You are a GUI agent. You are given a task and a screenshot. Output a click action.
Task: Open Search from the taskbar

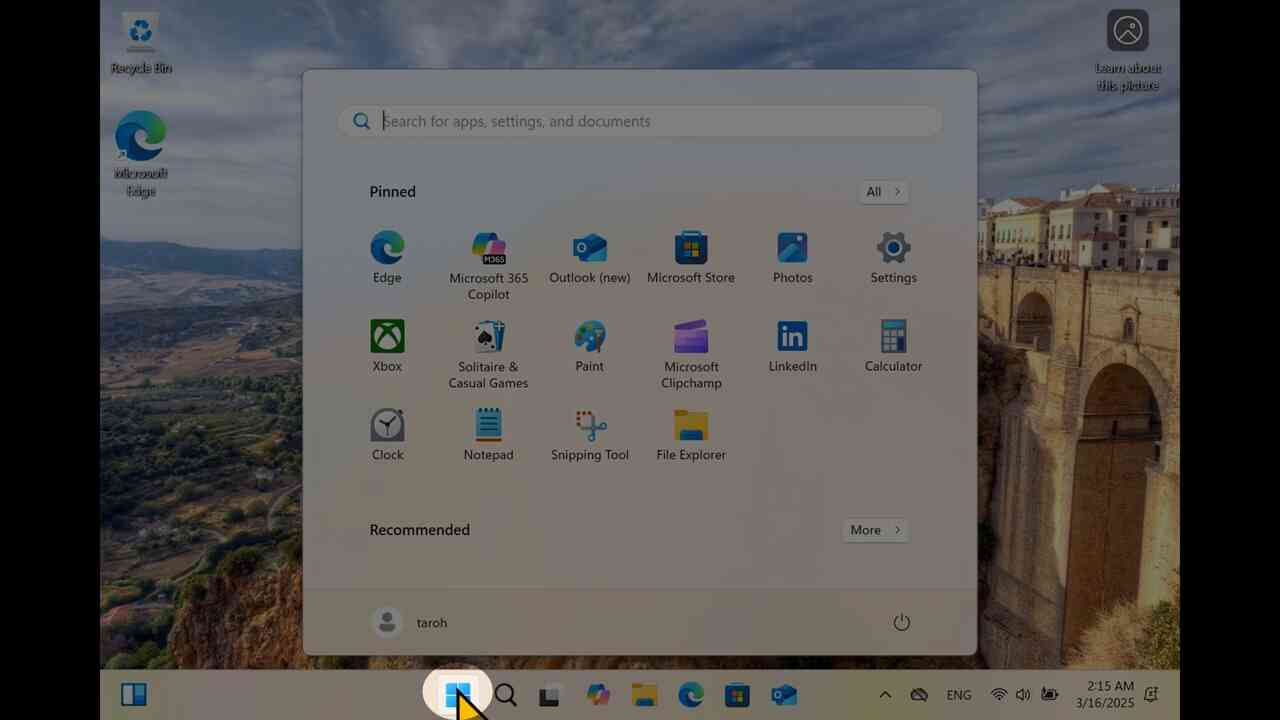click(506, 694)
